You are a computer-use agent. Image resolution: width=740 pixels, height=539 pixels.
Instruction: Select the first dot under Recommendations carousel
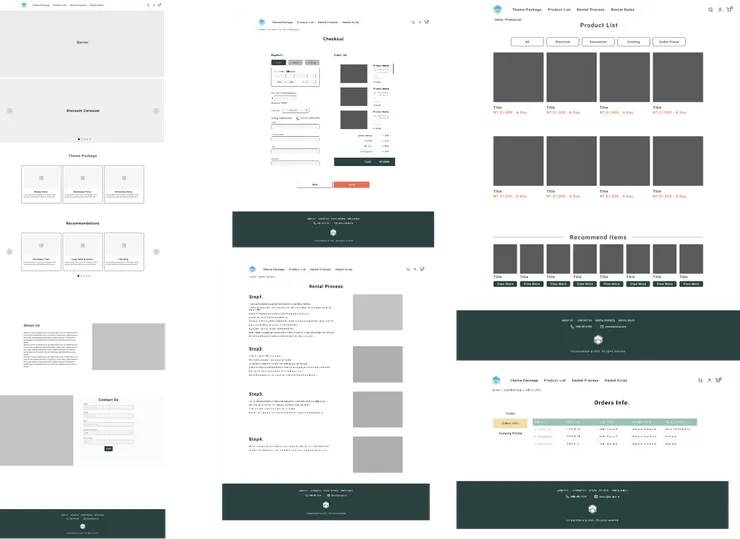tap(78, 276)
